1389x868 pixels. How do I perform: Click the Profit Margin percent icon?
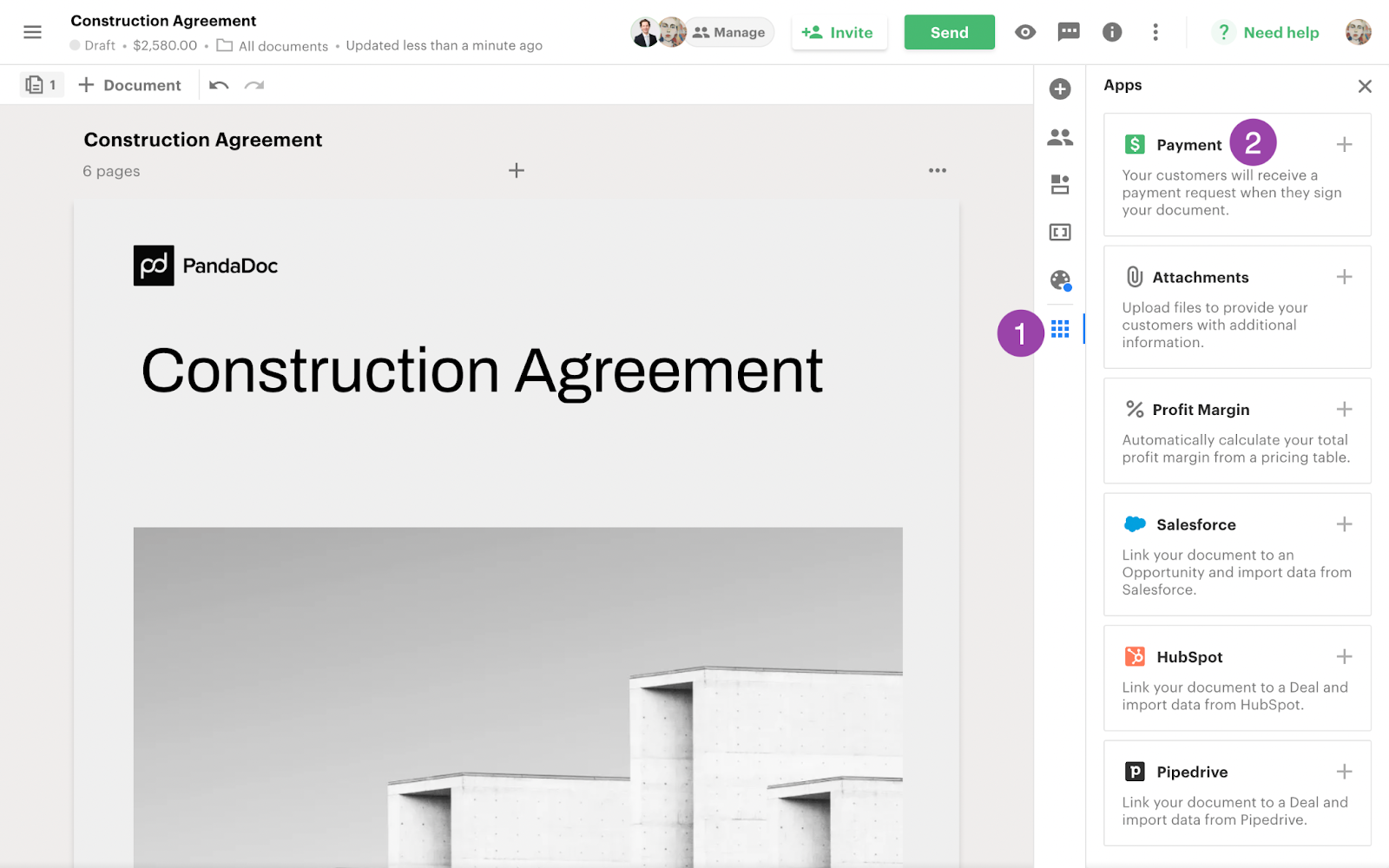[1135, 409]
